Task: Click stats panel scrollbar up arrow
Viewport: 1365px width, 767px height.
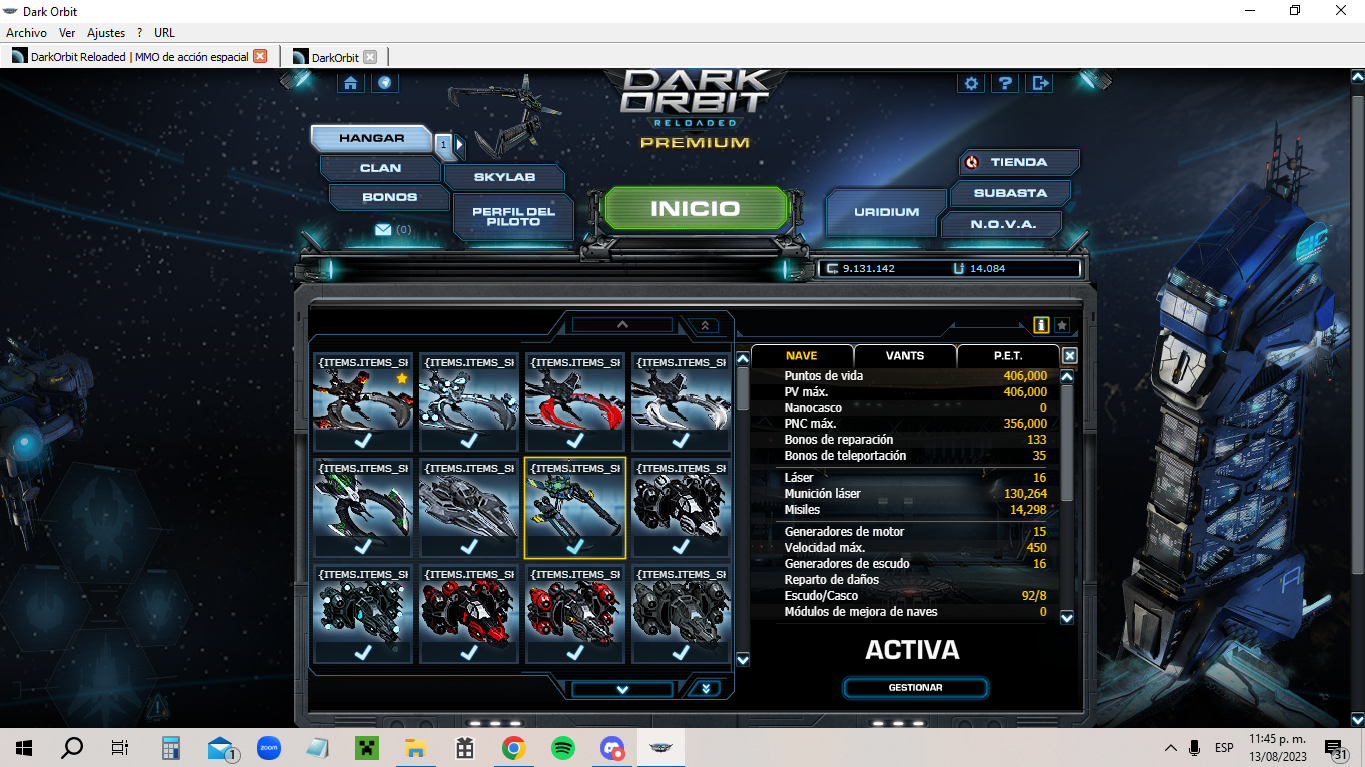Action: pos(1067,377)
